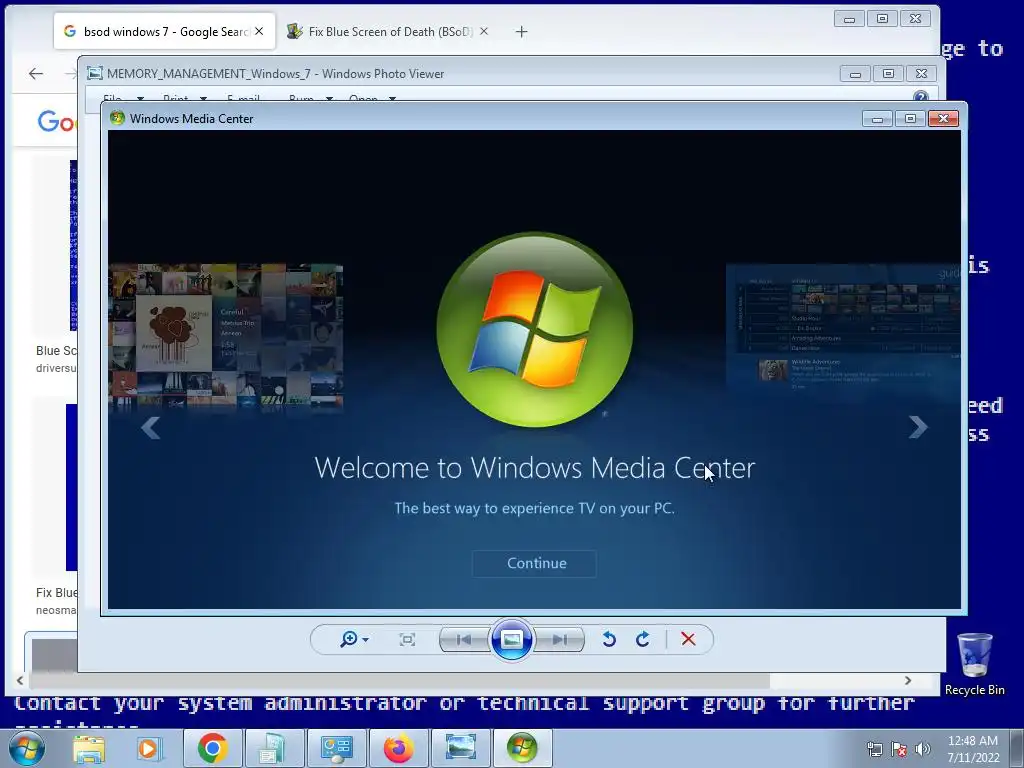Screen dimensions: 1024x768
Task: Play slide show in Photo Viewer
Action: point(511,639)
